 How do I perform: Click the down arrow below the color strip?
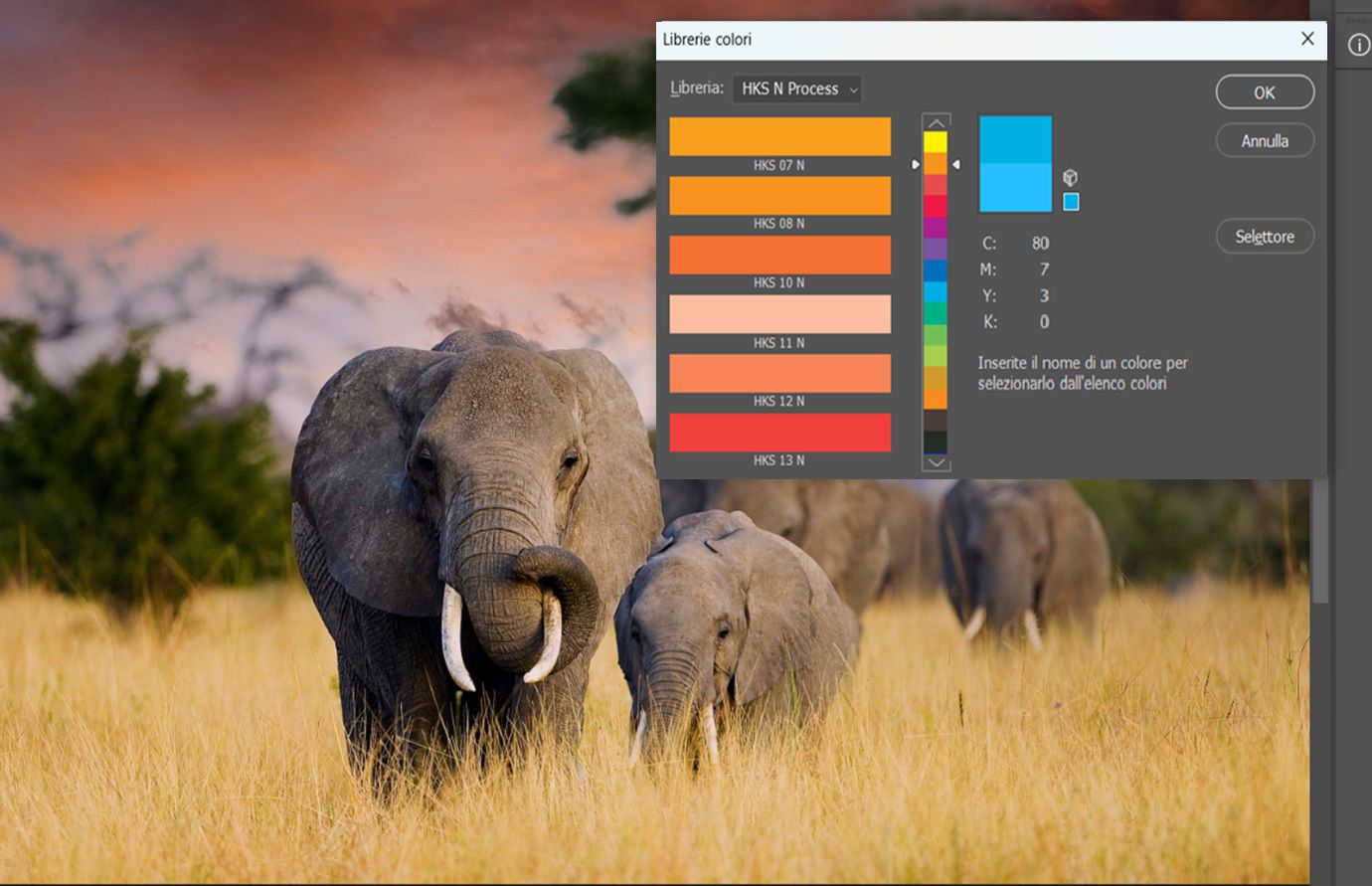pos(936,462)
